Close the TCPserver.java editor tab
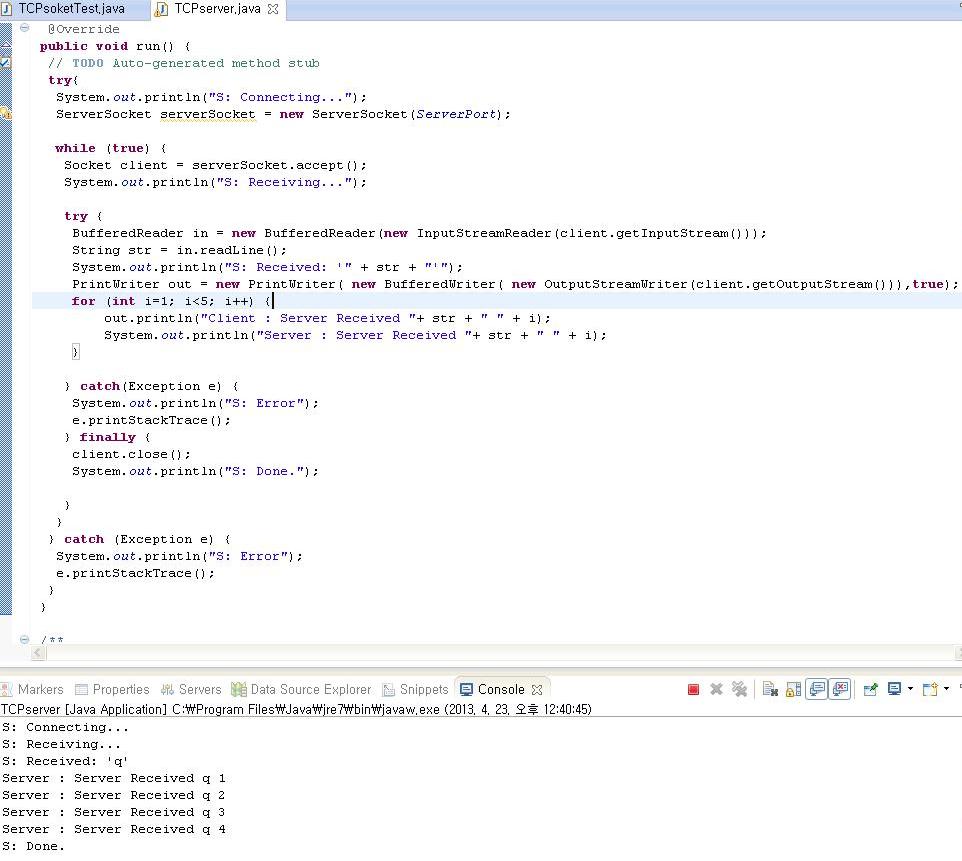 click(273, 9)
